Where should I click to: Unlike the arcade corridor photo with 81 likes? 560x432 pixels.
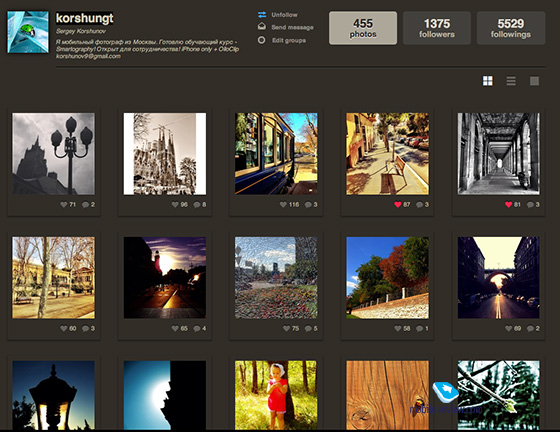[509, 205]
